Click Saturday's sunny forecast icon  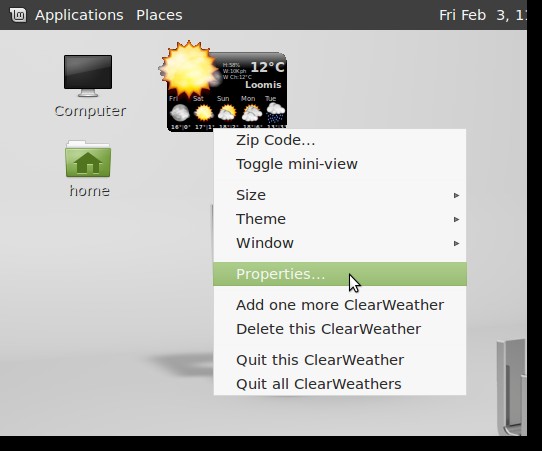click(204, 113)
